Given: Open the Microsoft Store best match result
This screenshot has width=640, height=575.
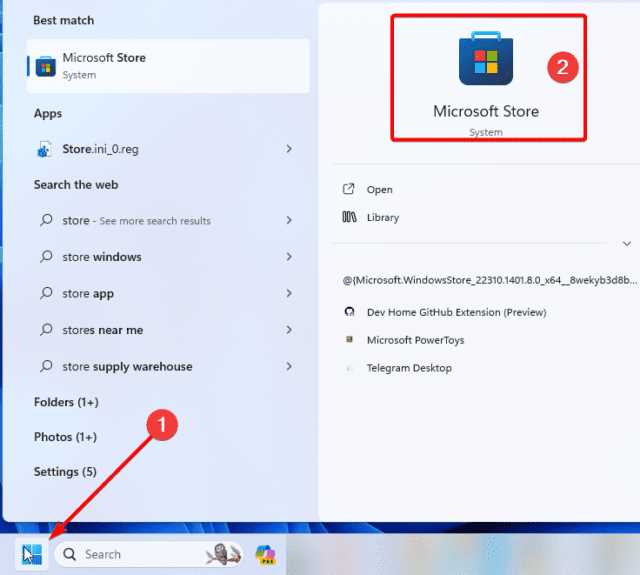Looking at the screenshot, I should click(x=168, y=66).
